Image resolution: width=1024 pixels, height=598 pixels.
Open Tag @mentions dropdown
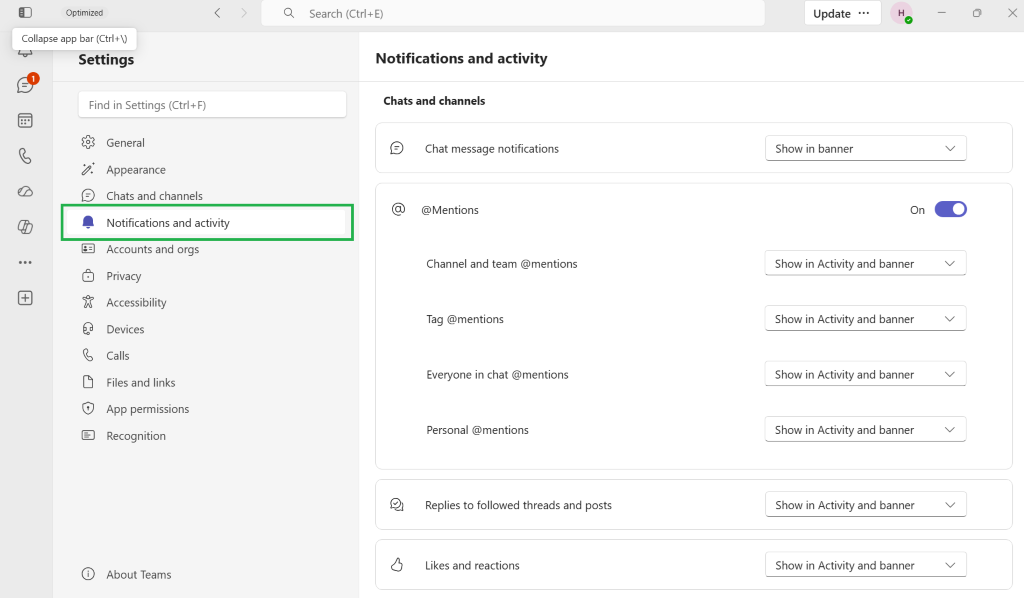(x=865, y=319)
